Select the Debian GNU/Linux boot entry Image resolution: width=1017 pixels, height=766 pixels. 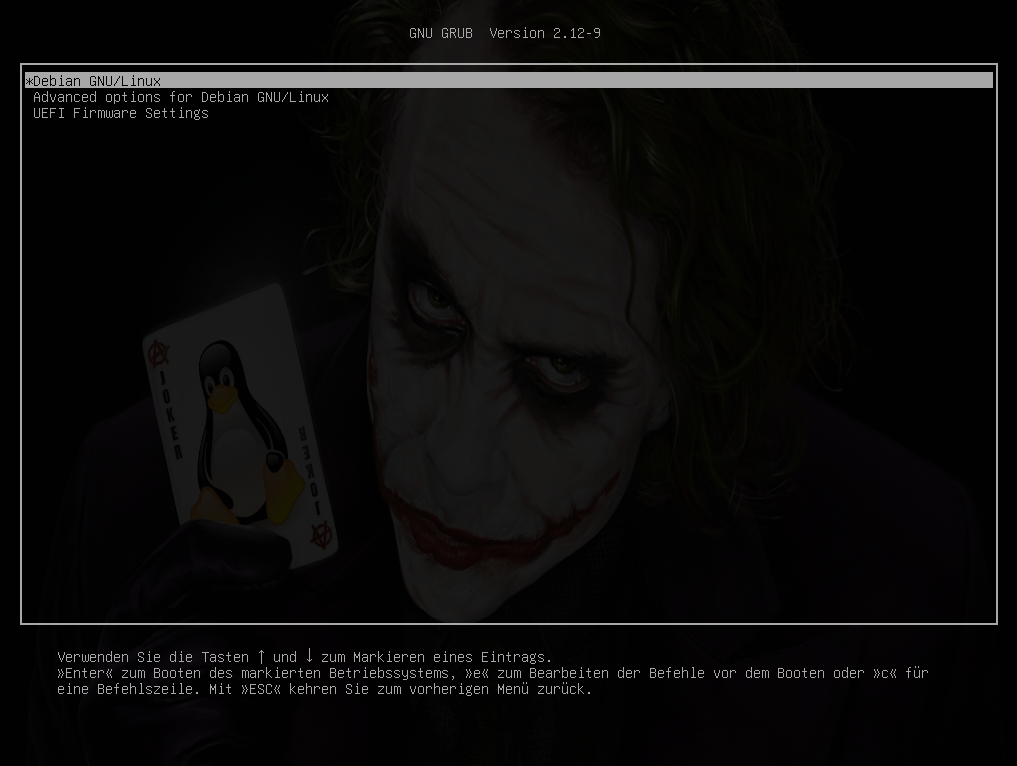coord(97,81)
